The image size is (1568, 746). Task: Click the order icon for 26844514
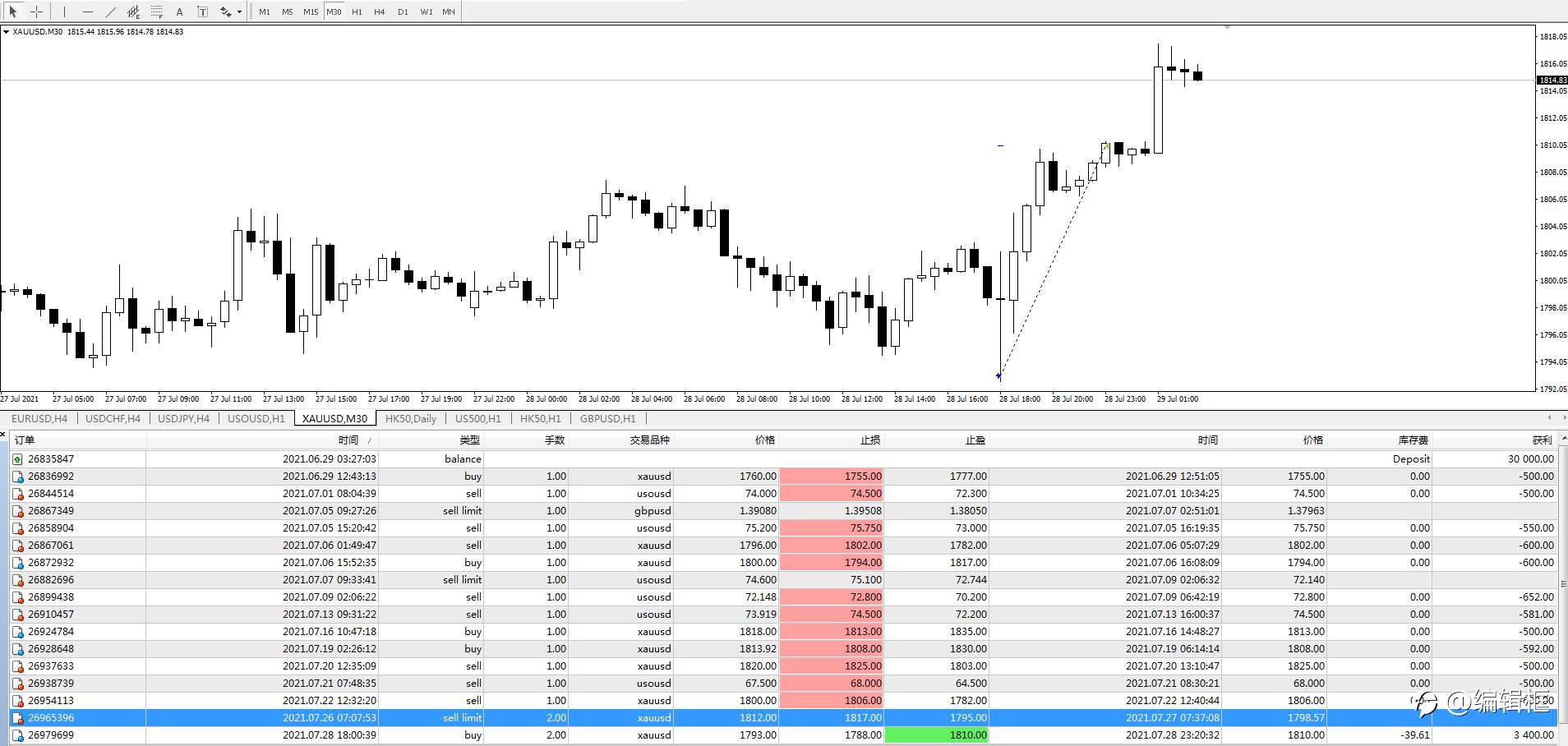point(18,494)
